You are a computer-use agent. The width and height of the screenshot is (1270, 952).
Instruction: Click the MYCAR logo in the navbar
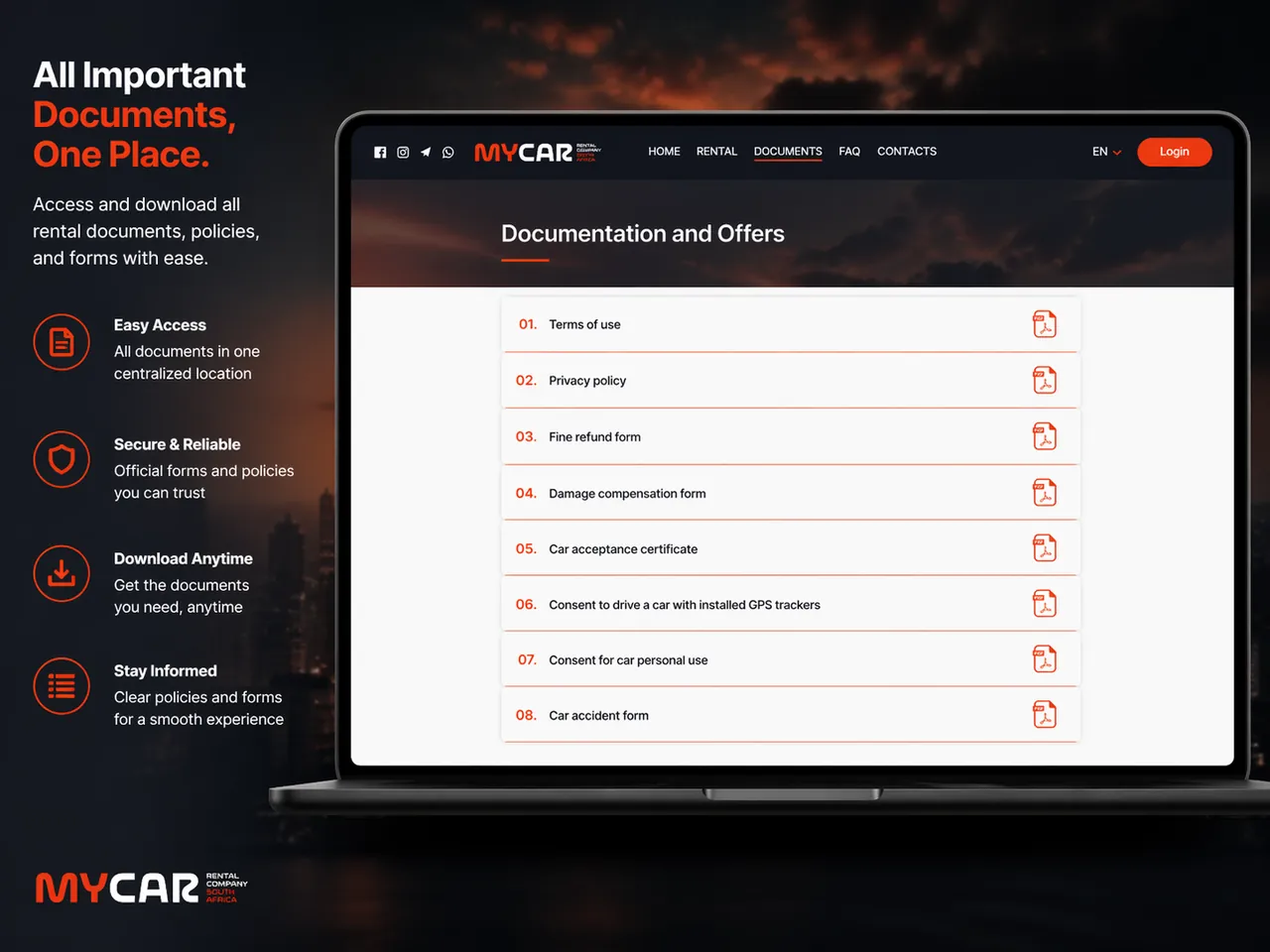tap(538, 152)
